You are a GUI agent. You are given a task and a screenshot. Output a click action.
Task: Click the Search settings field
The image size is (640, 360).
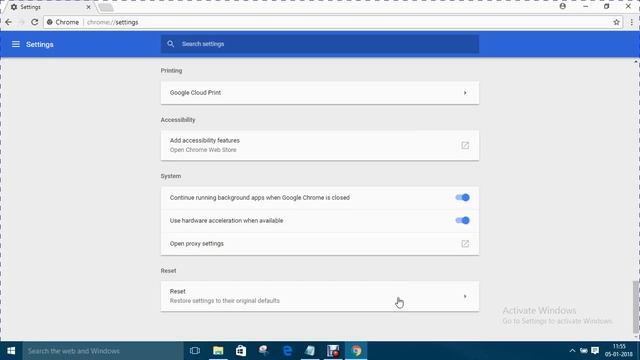pos(320,44)
